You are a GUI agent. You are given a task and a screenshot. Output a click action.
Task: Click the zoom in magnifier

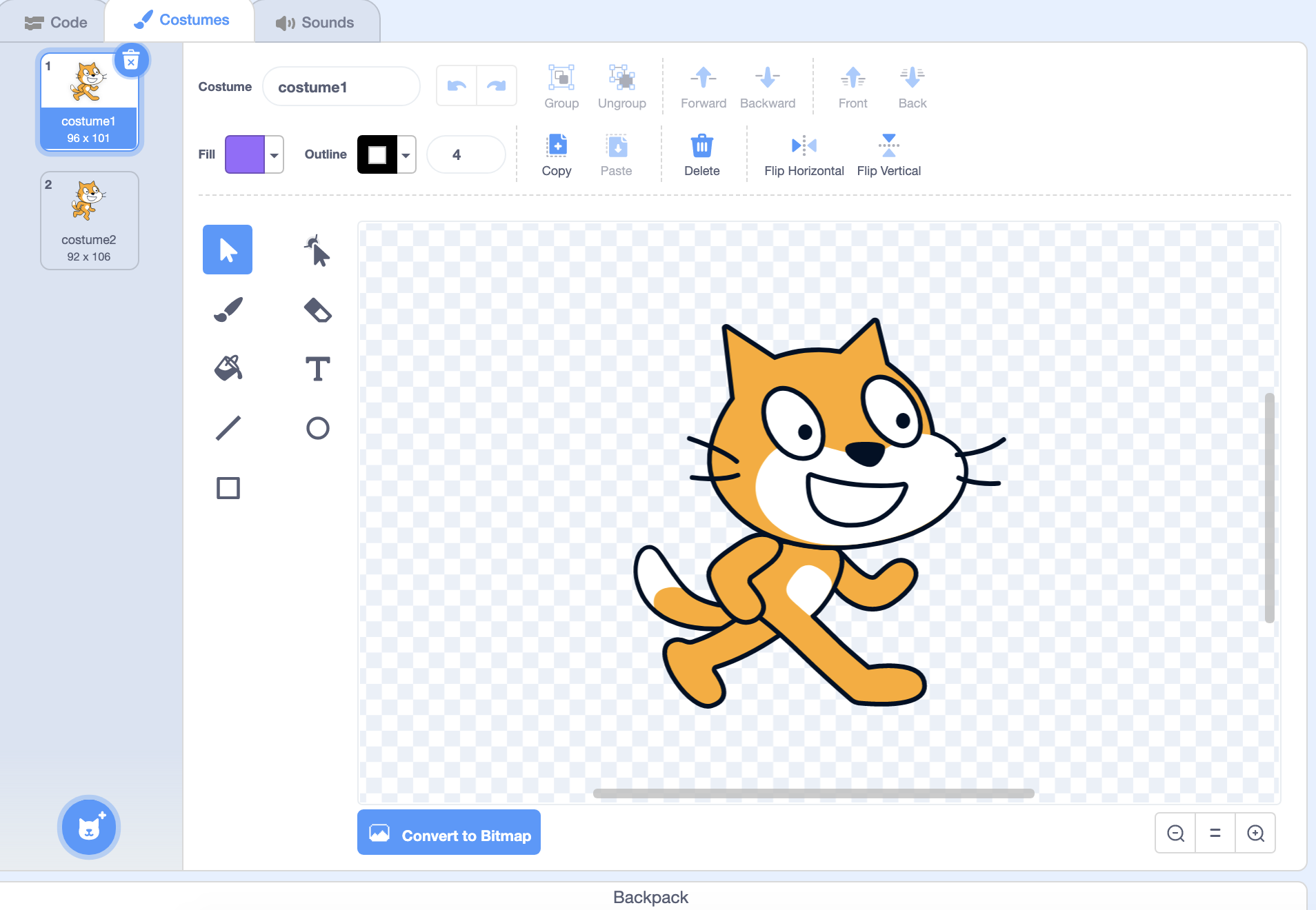[x=1255, y=833]
